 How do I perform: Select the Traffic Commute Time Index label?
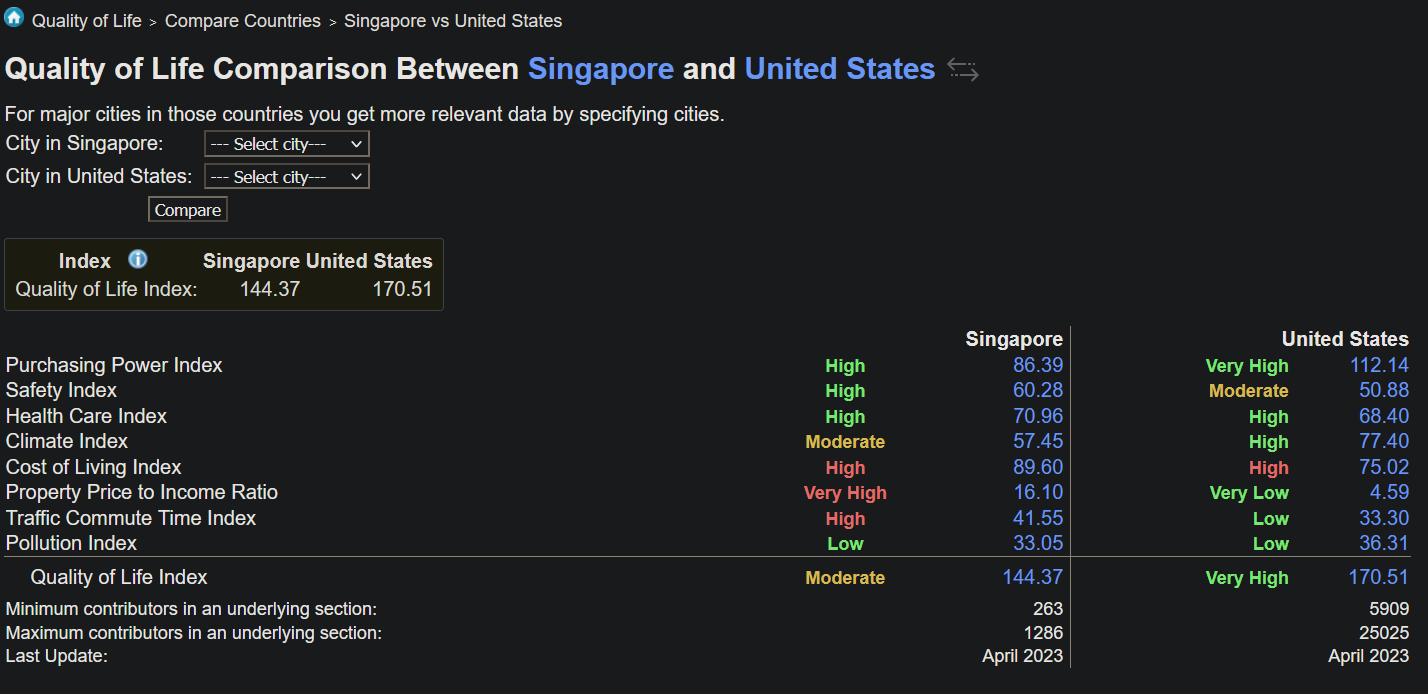(x=131, y=518)
